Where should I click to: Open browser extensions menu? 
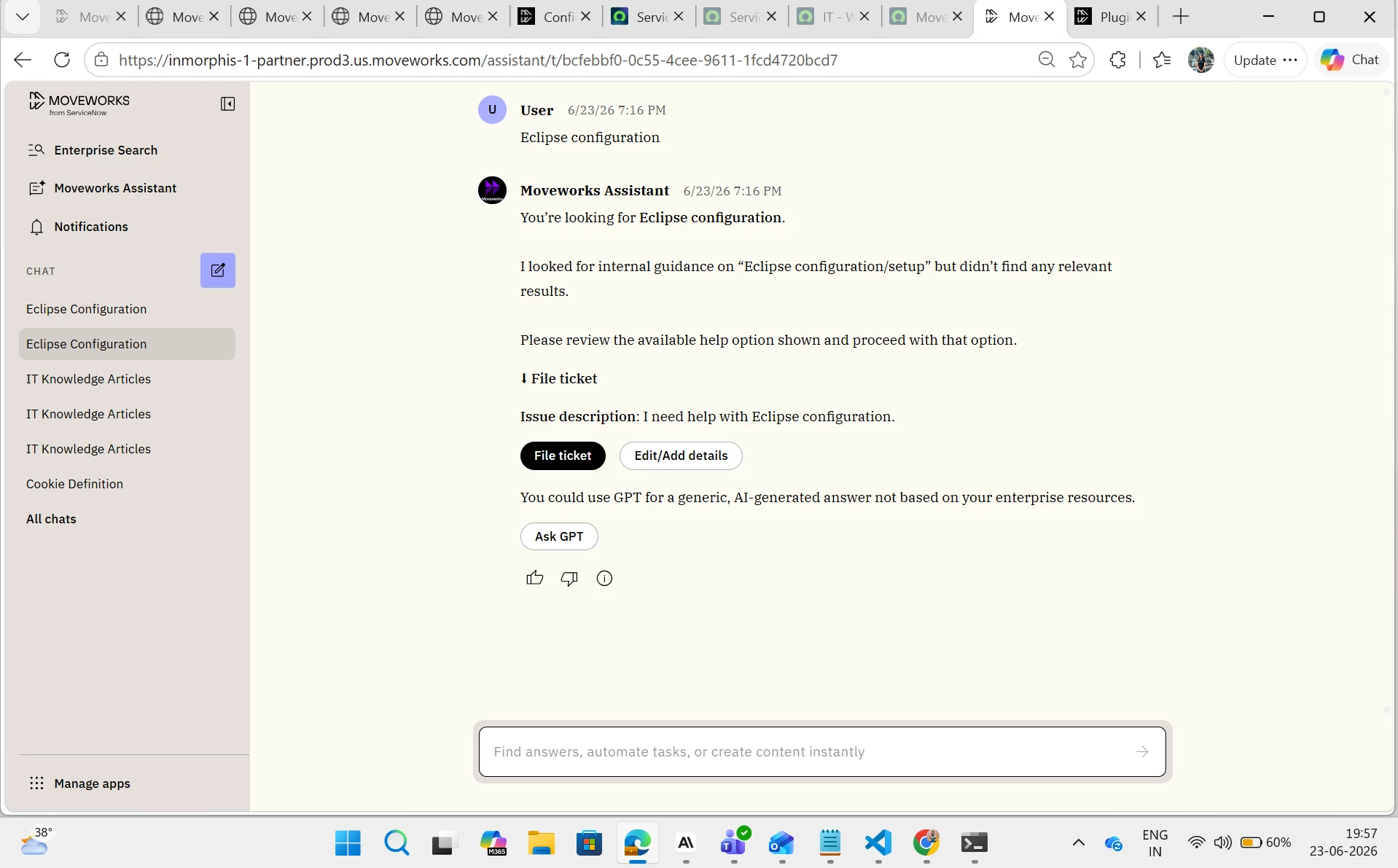pyautogui.click(x=1117, y=60)
